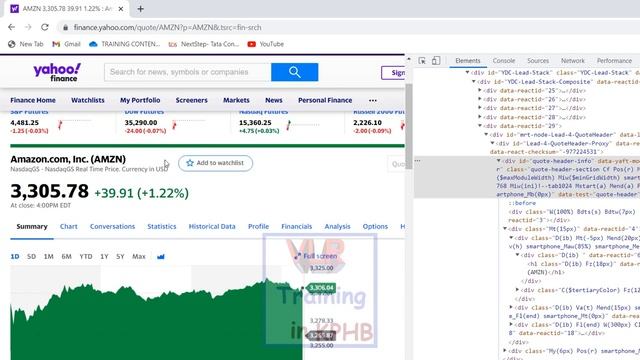The width and height of the screenshot is (640, 360).
Task: Switch to the Chart tab
Action: coord(69,227)
